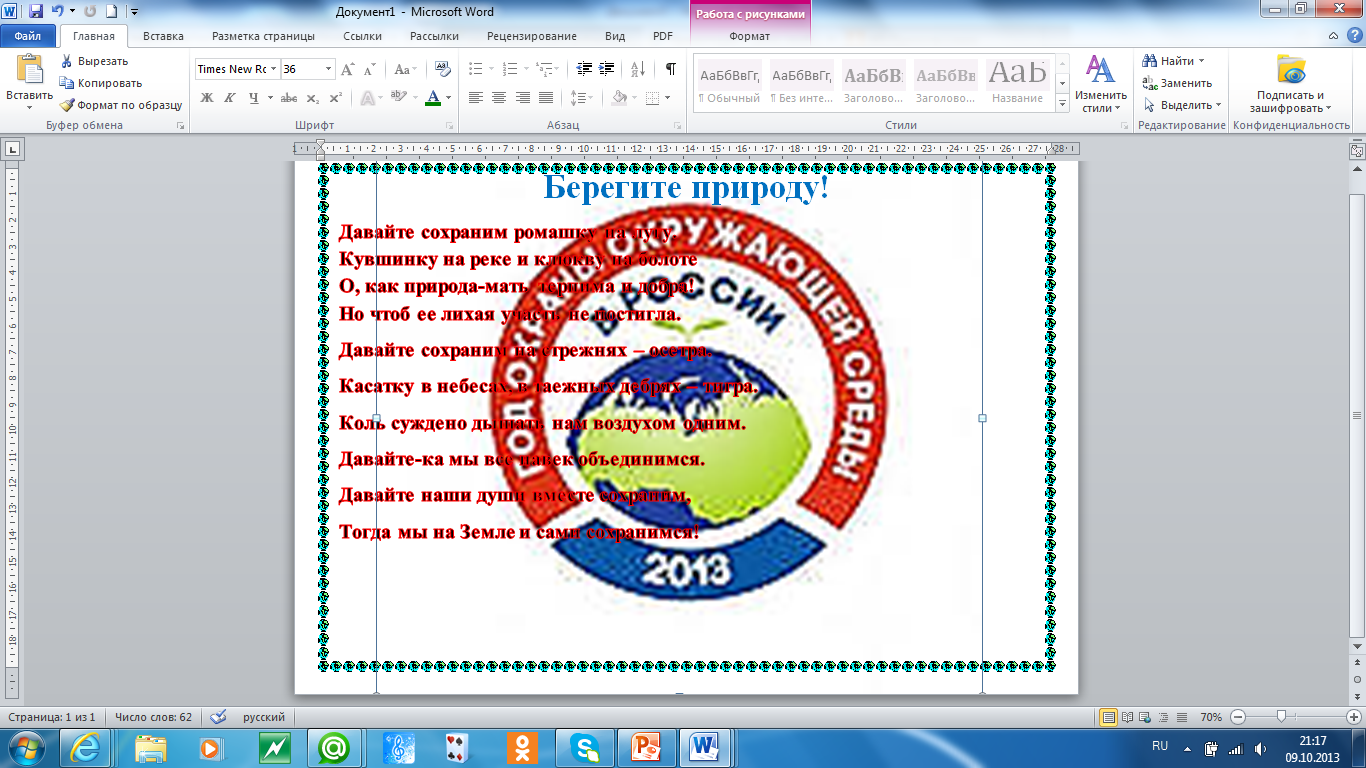This screenshot has width=1366, height=768.
Task: Switch to Разметка страницы tab
Action: [x=263, y=36]
